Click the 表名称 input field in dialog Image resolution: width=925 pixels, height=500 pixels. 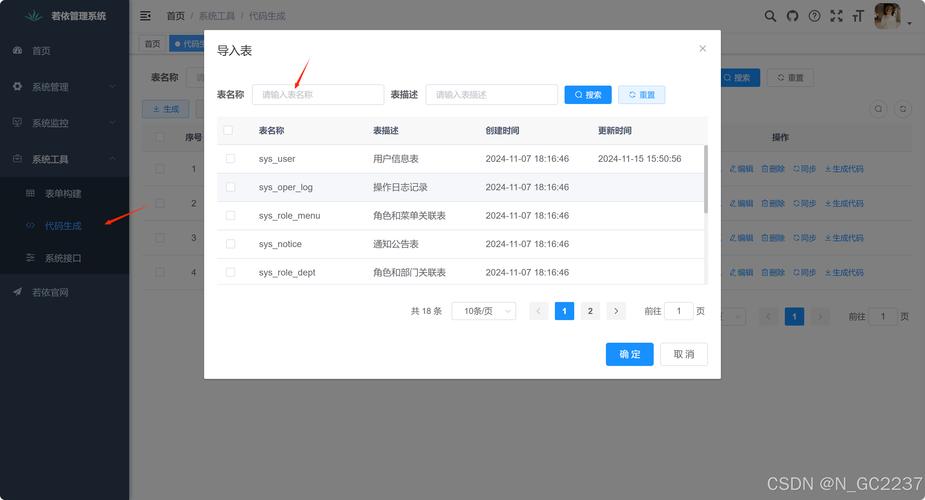coord(317,95)
